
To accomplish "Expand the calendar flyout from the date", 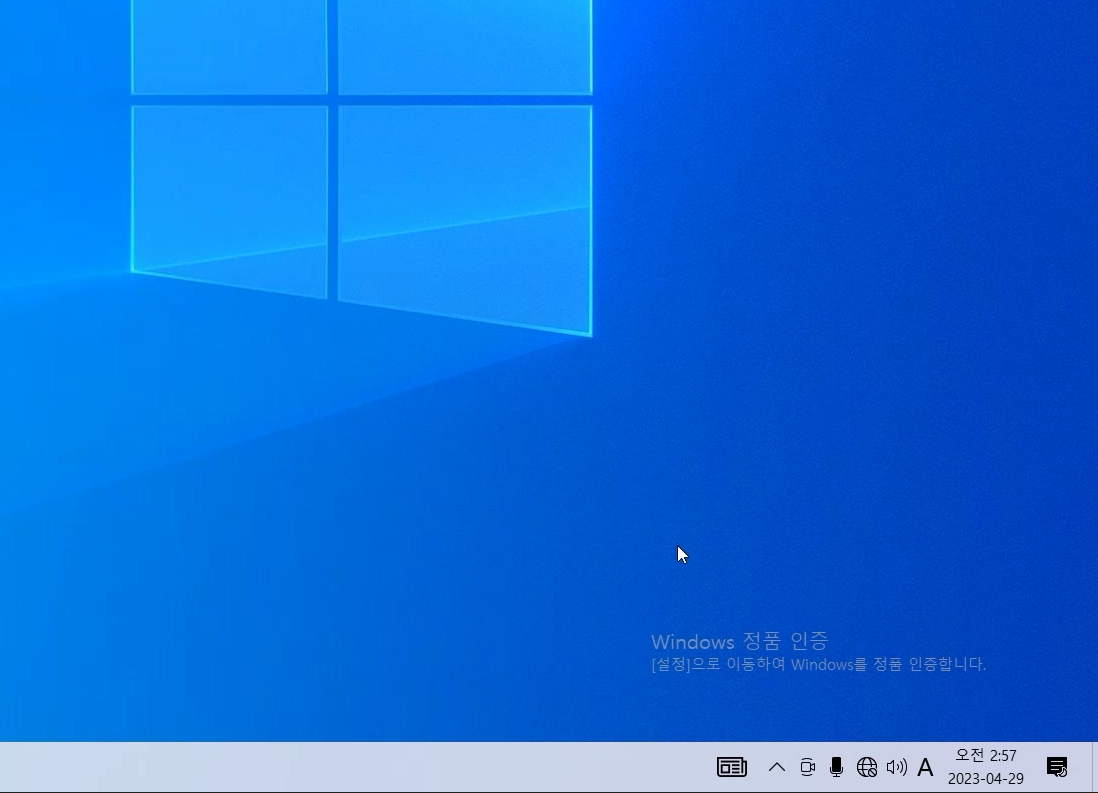I will pos(985,777).
